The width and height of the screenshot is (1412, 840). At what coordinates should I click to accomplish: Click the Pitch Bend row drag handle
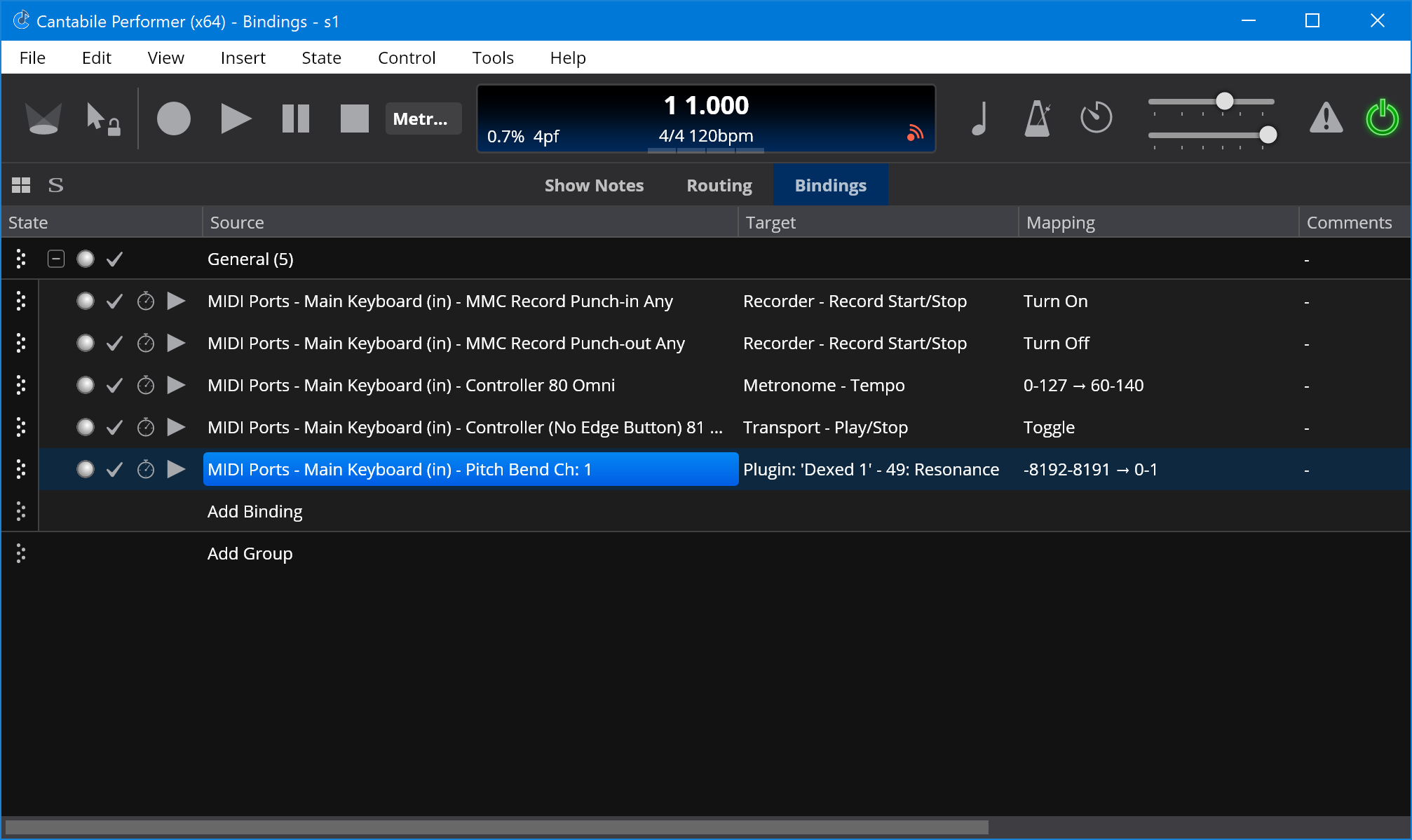21,469
